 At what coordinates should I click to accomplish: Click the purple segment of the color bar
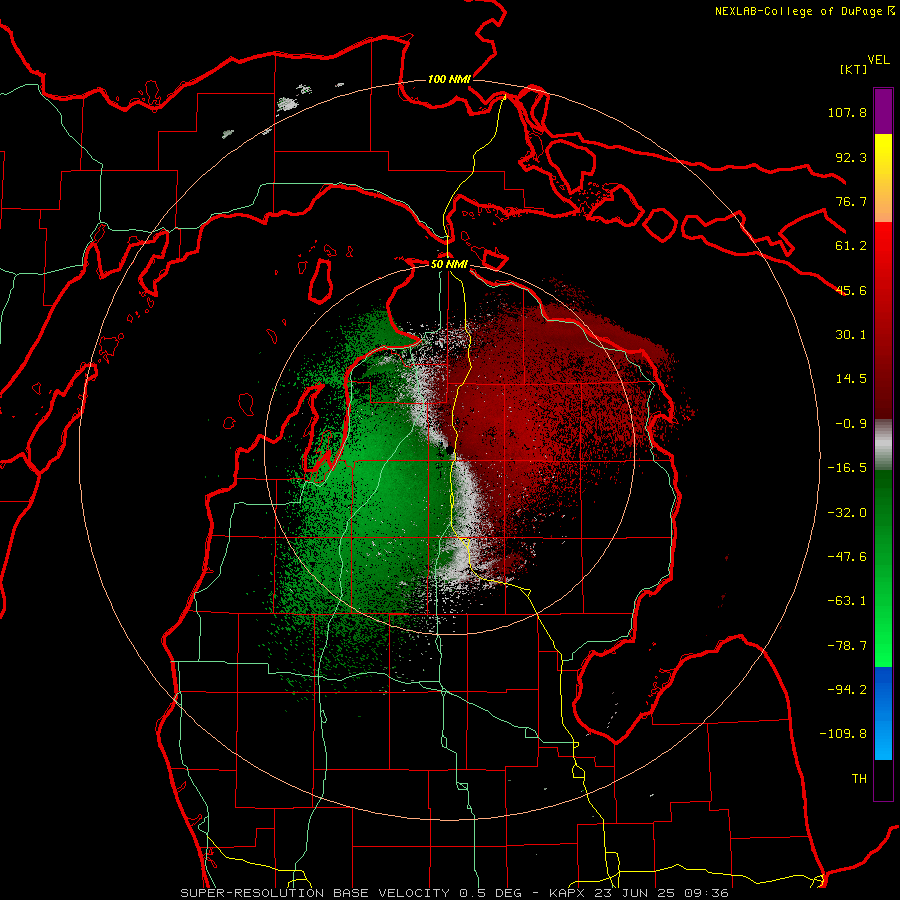tap(883, 111)
